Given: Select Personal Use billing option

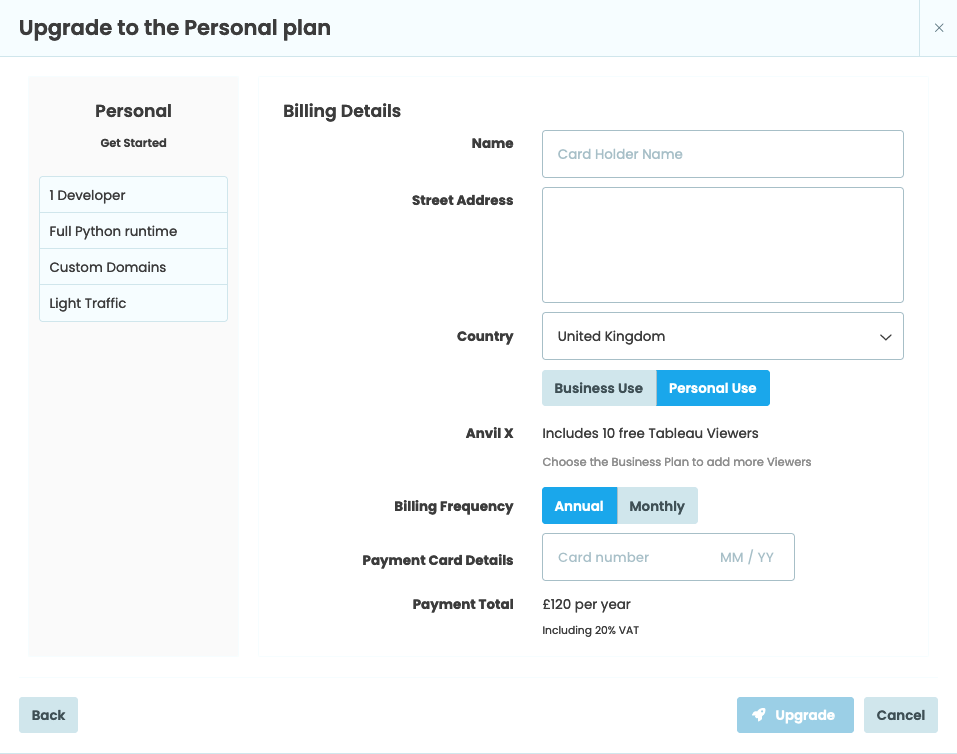Looking at the screenshot, I should pos(713,388).
